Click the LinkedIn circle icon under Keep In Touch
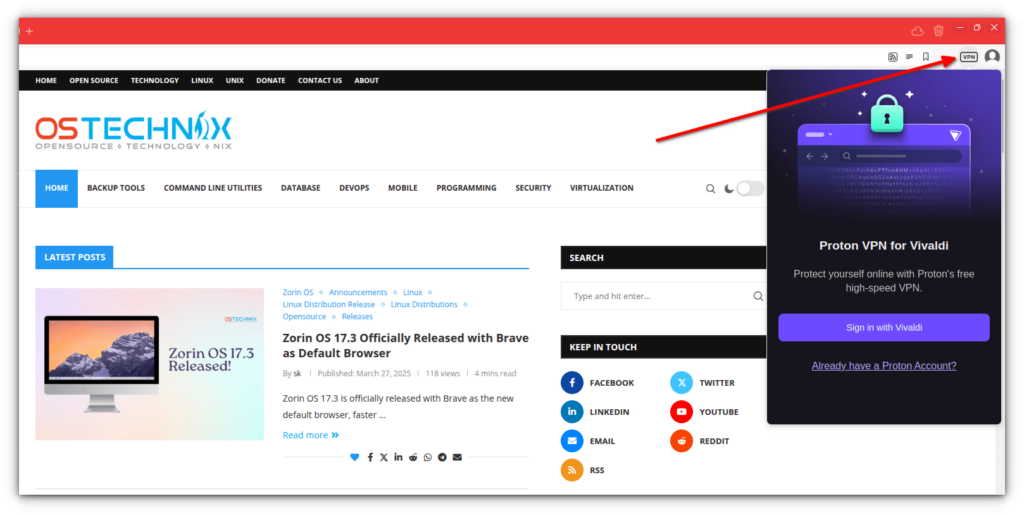1024x515 pixels. click(x=572, y=412)
